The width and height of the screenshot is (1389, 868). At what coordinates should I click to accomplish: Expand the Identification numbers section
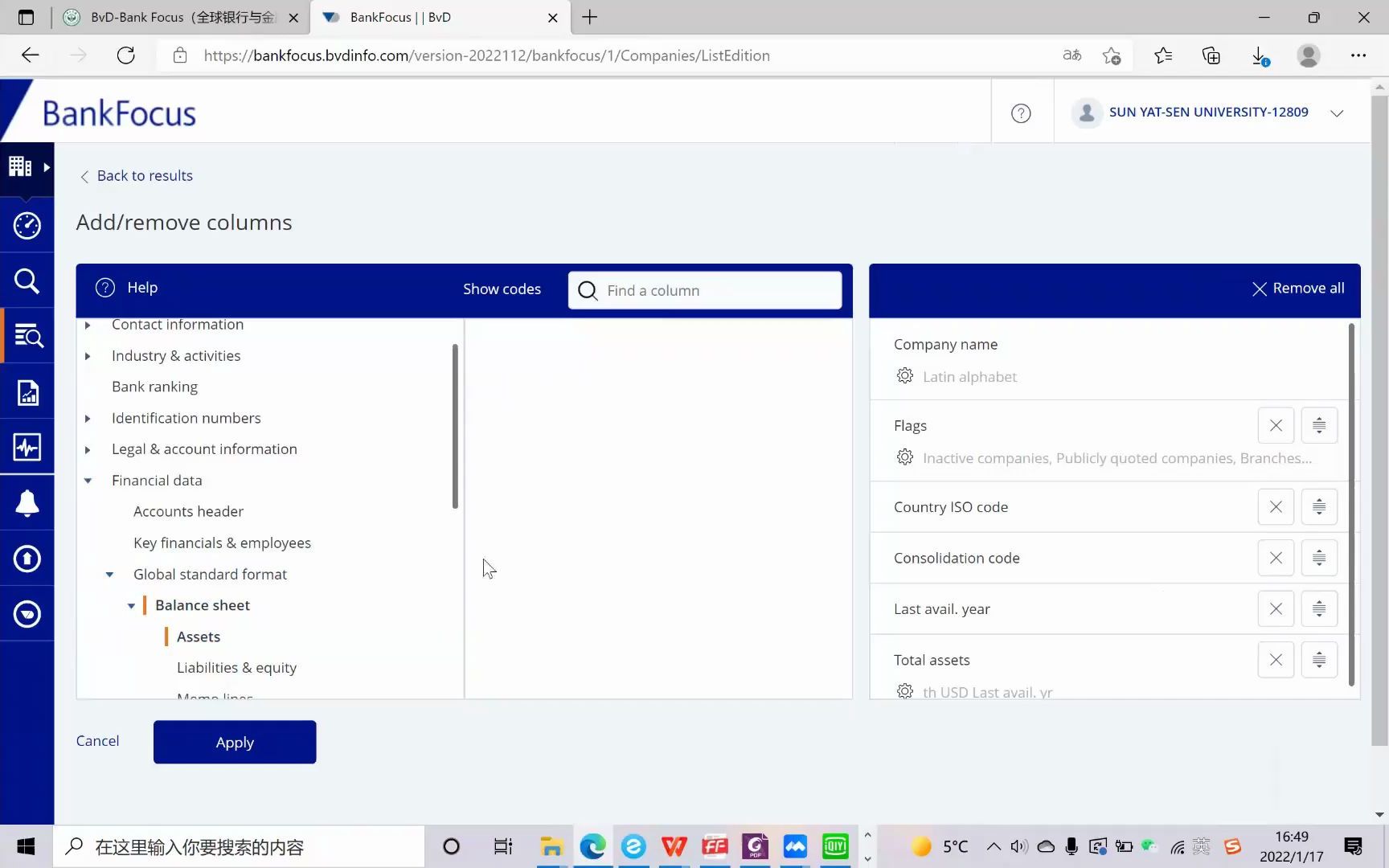point(88,418)
